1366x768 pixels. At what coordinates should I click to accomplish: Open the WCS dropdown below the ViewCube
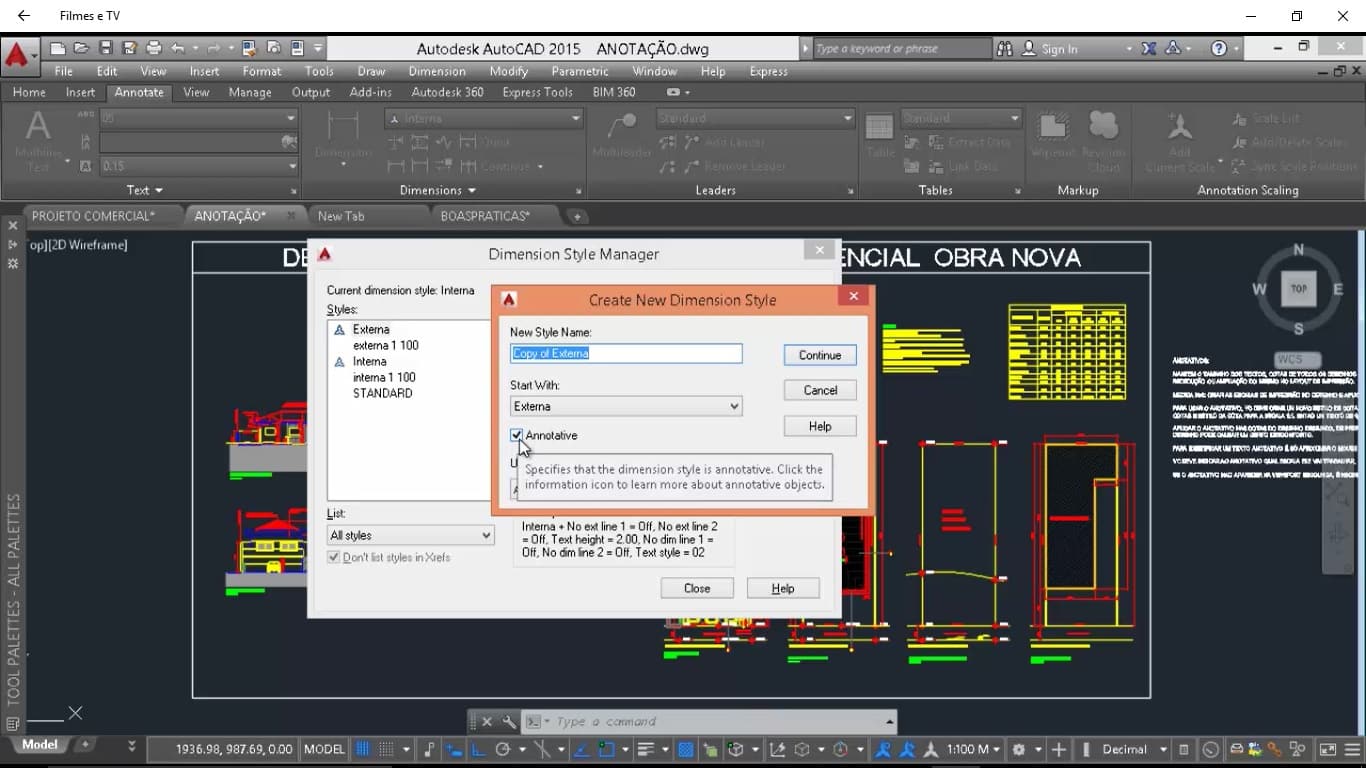(x=1298, y=359)
